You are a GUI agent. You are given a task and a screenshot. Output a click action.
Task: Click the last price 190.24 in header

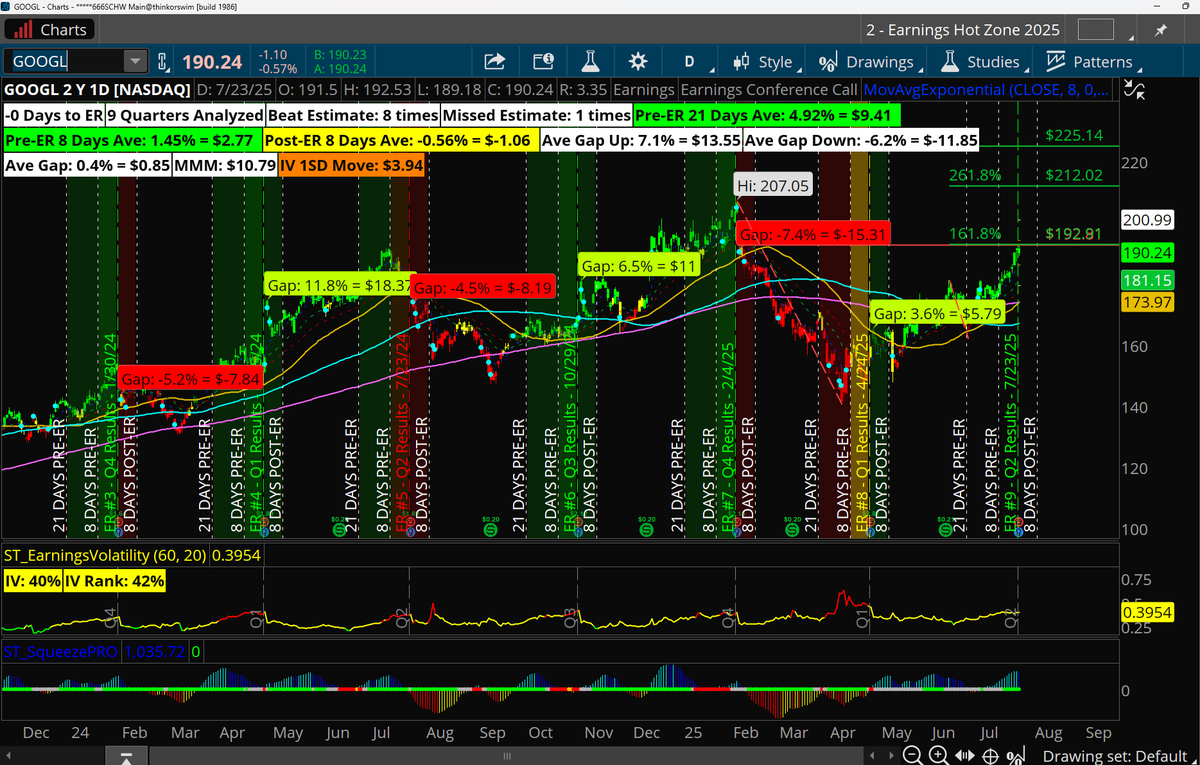(212, 62)
